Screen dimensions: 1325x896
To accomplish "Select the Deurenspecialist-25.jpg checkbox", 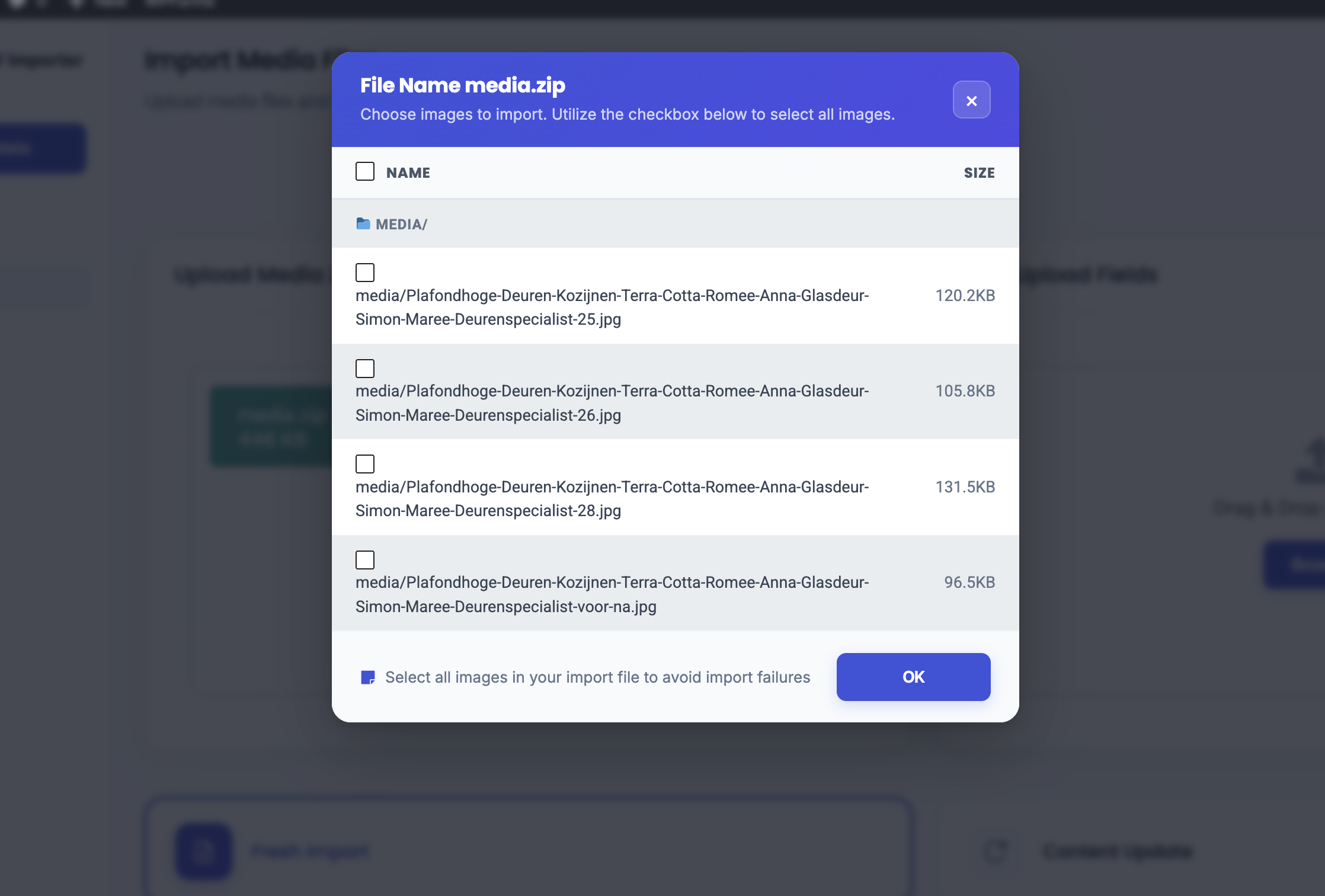I will coord(365,273).
